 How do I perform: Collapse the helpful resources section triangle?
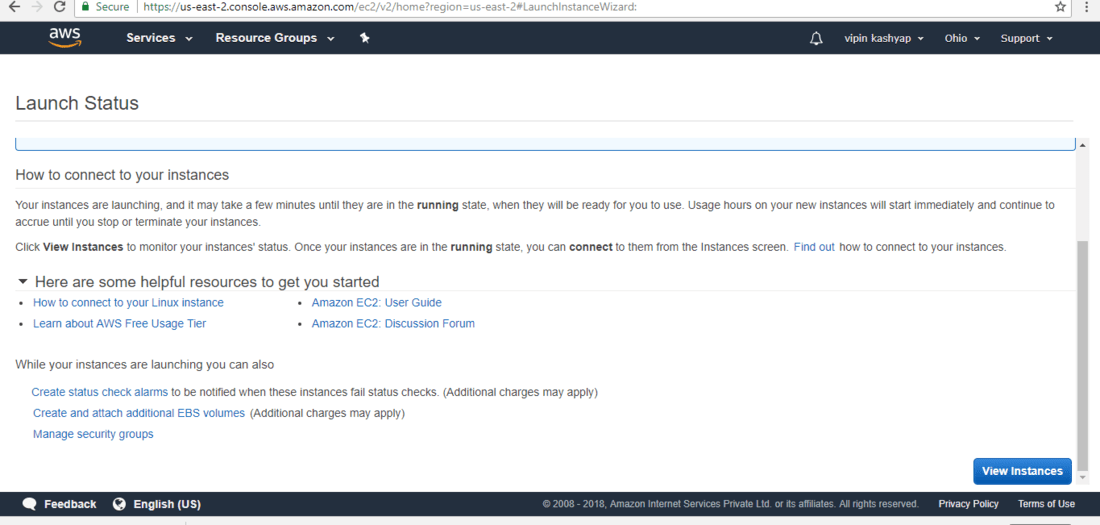pyautogui.click(x=23, y=281)
